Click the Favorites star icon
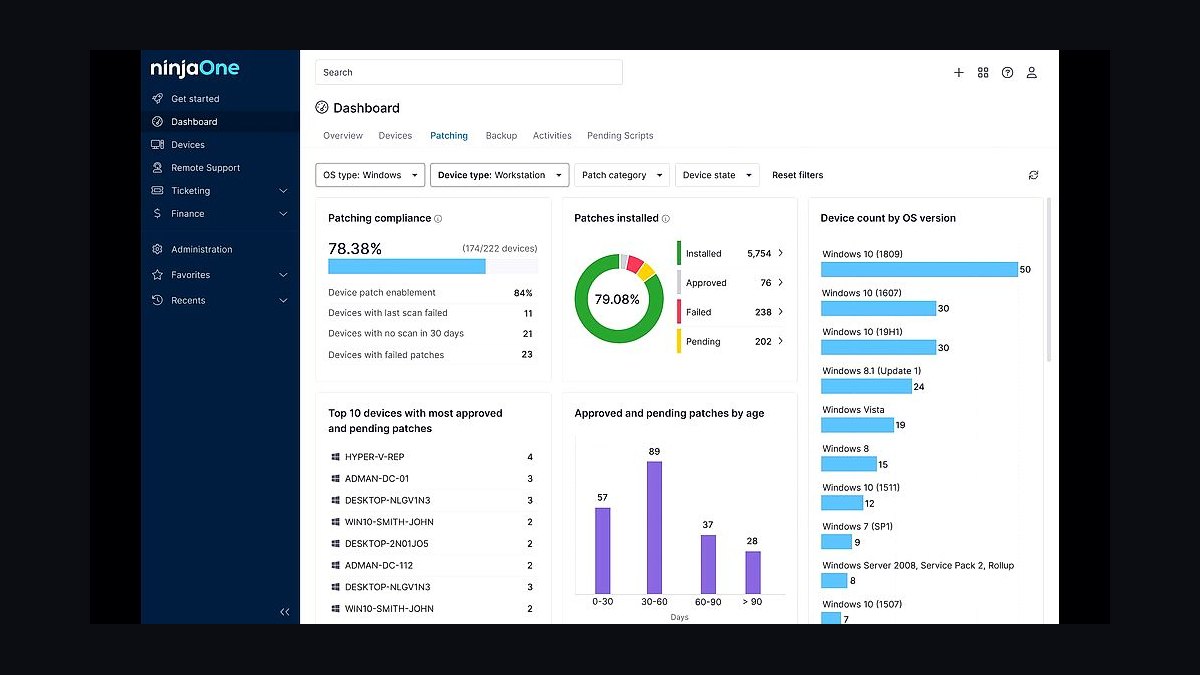The image size is (1200, 675). point(157,275)
